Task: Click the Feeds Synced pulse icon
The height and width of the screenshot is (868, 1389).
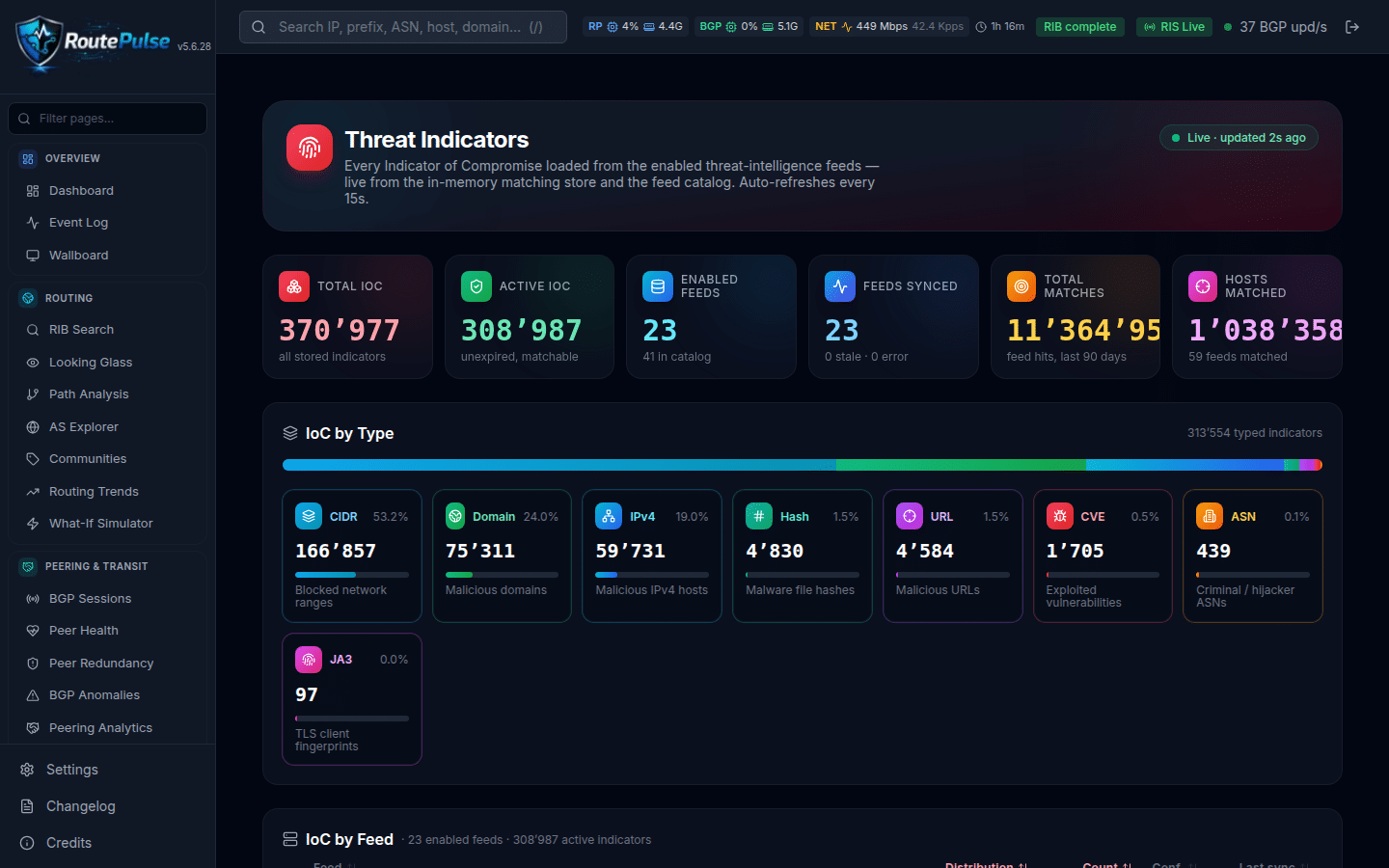Action: click(x=840, y=286)
